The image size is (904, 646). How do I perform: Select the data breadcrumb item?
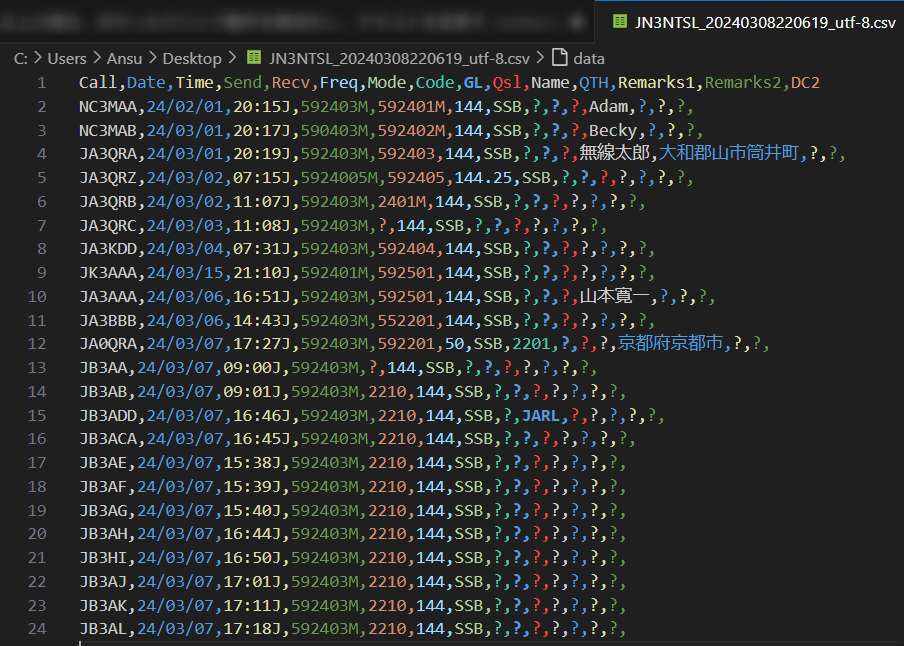click(588, 59)
